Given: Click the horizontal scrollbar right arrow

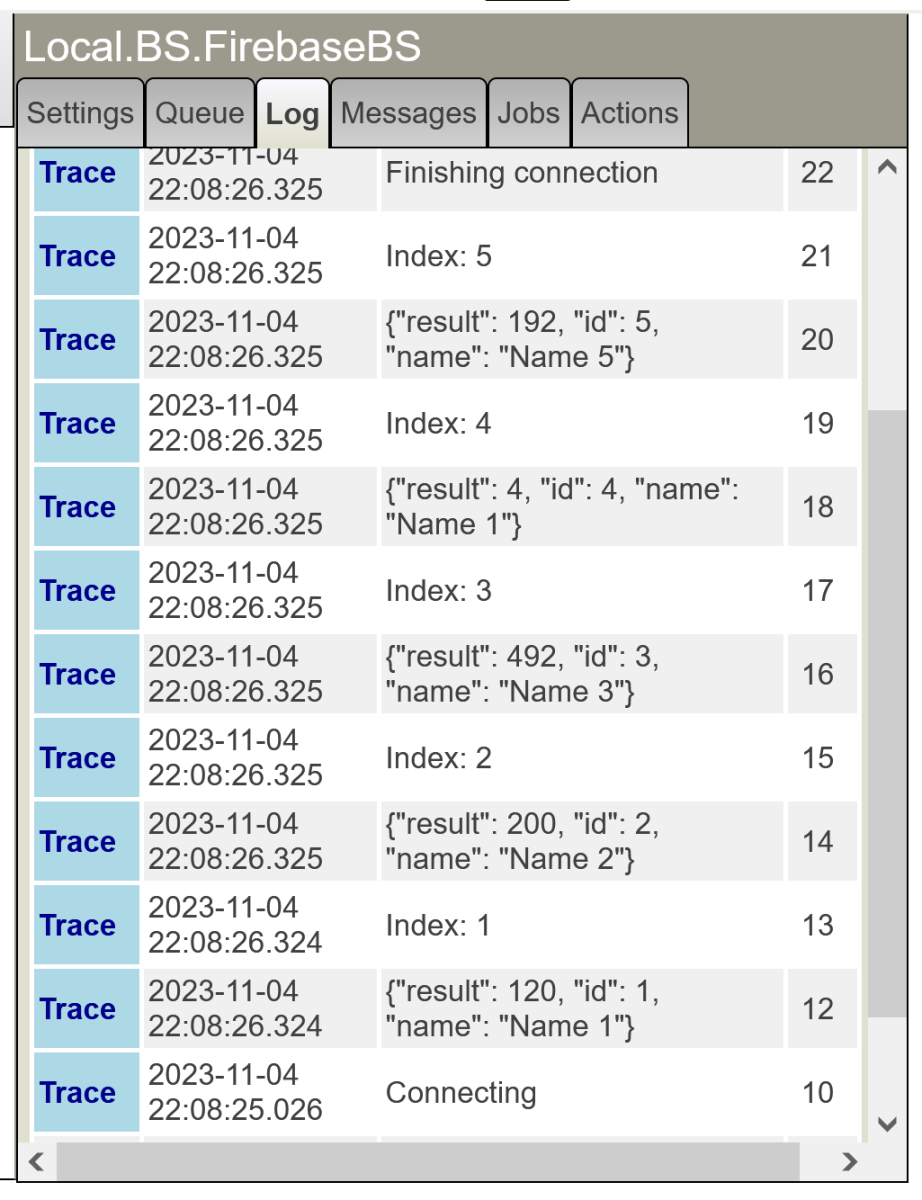Looking at the screenshot, I should (849, 1161).
